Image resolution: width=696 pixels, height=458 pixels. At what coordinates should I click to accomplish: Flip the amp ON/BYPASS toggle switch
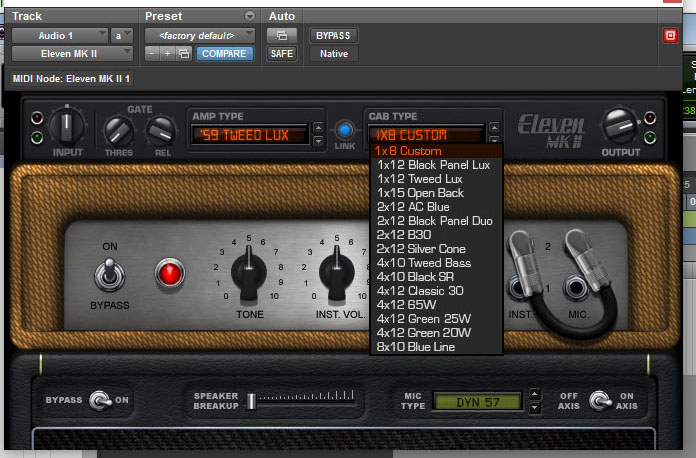click(x=109, y=274)
